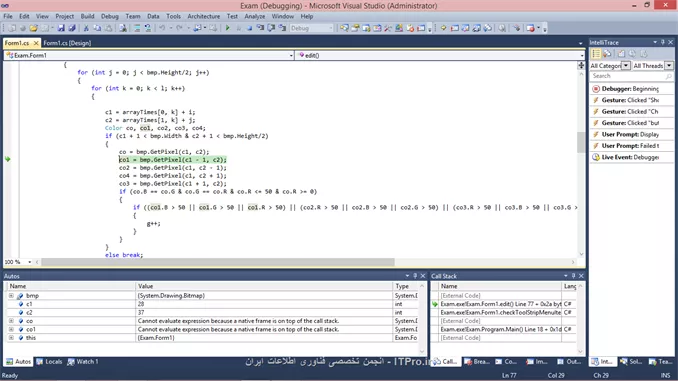Switch to the Solution Explorer bottom tab
Viewport: 678px width, 381px height.
tap(631, 362)
